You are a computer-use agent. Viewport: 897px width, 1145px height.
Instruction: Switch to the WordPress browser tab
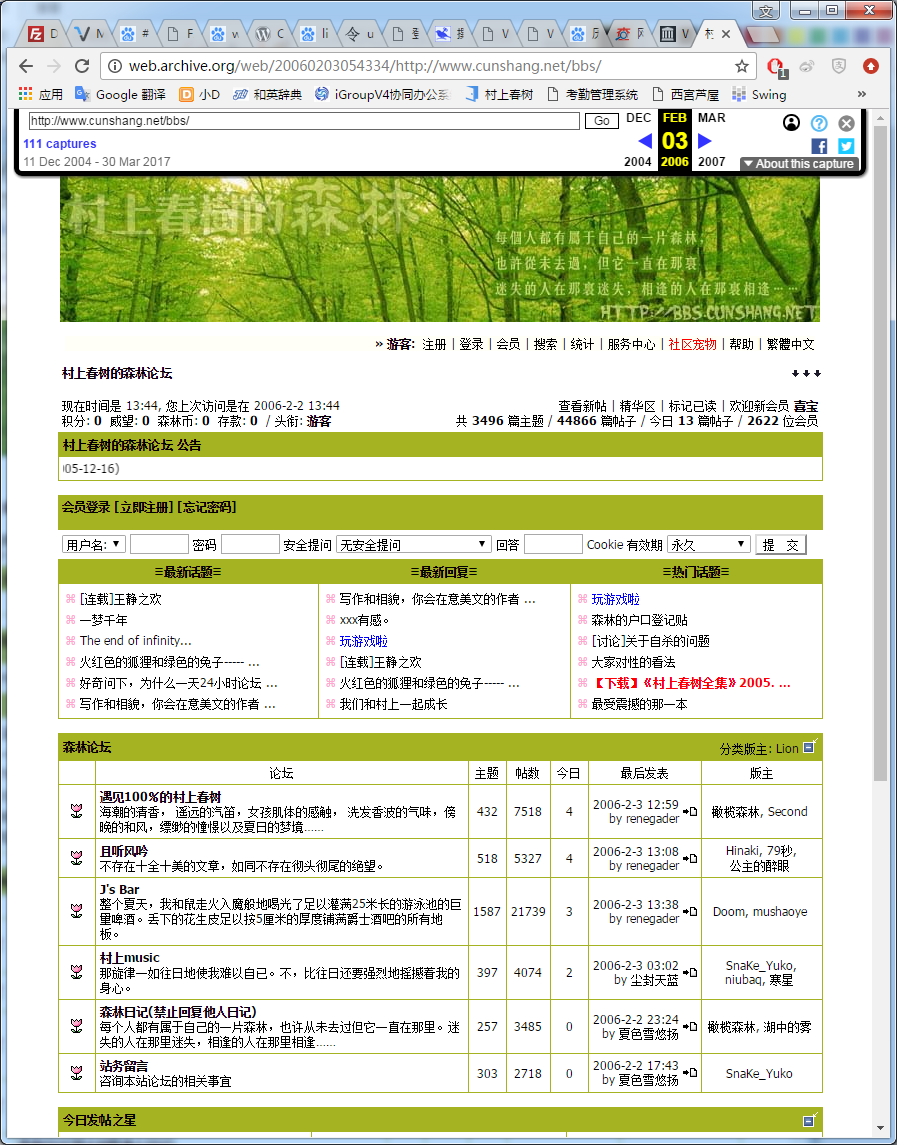pyautogui.click(x=270, y=34)
